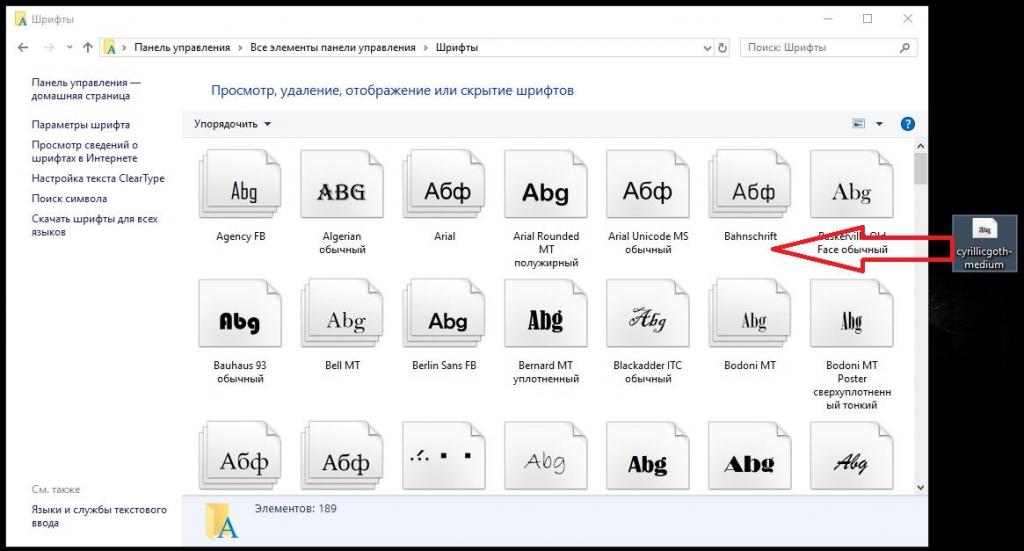Go back with the left arrow
The height and width of the screenshot is (551, 1024).
23,48
